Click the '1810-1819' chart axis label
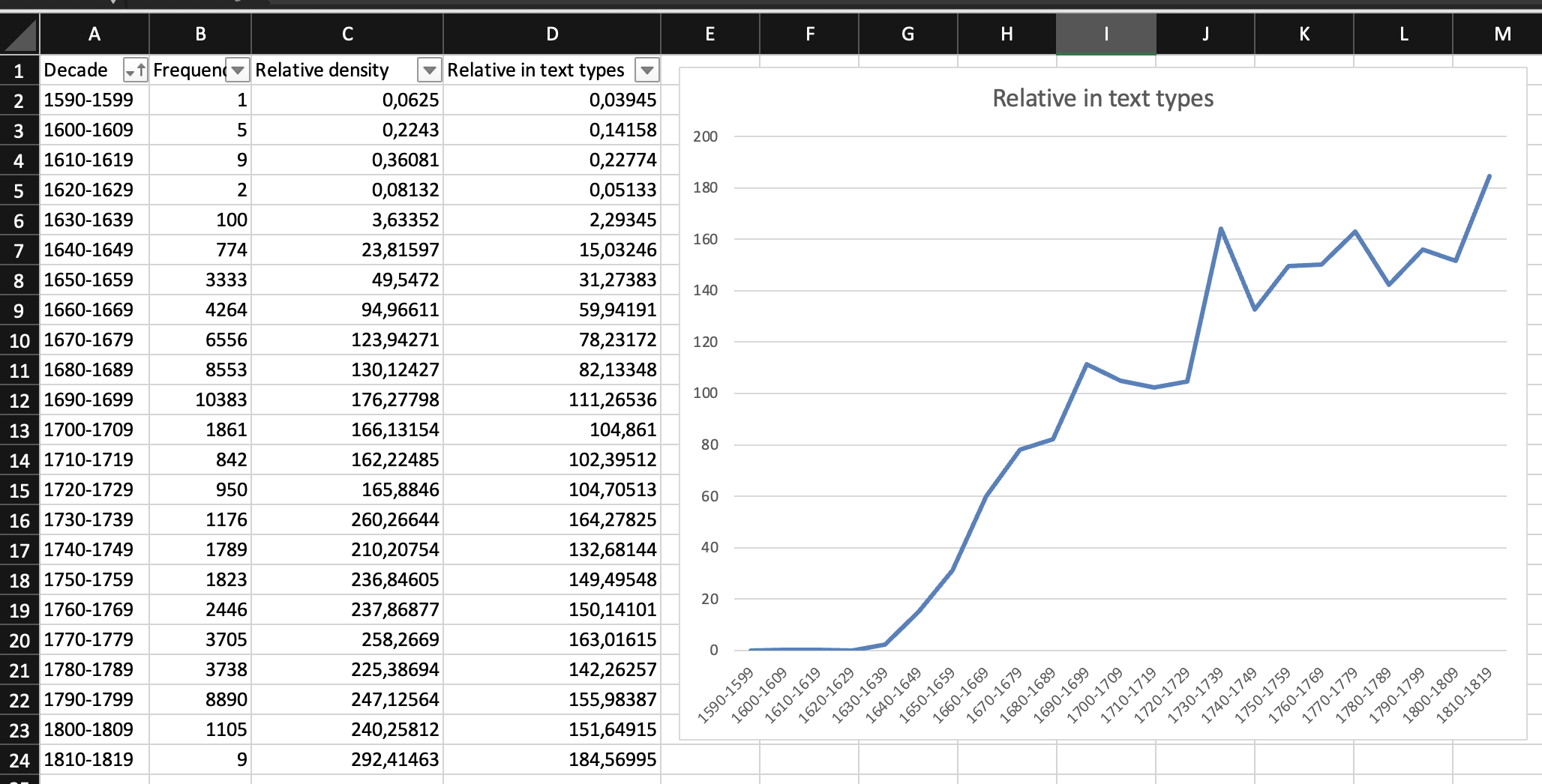The height and width of the screenshot is (784, 1542). [x=1464, y=696]
